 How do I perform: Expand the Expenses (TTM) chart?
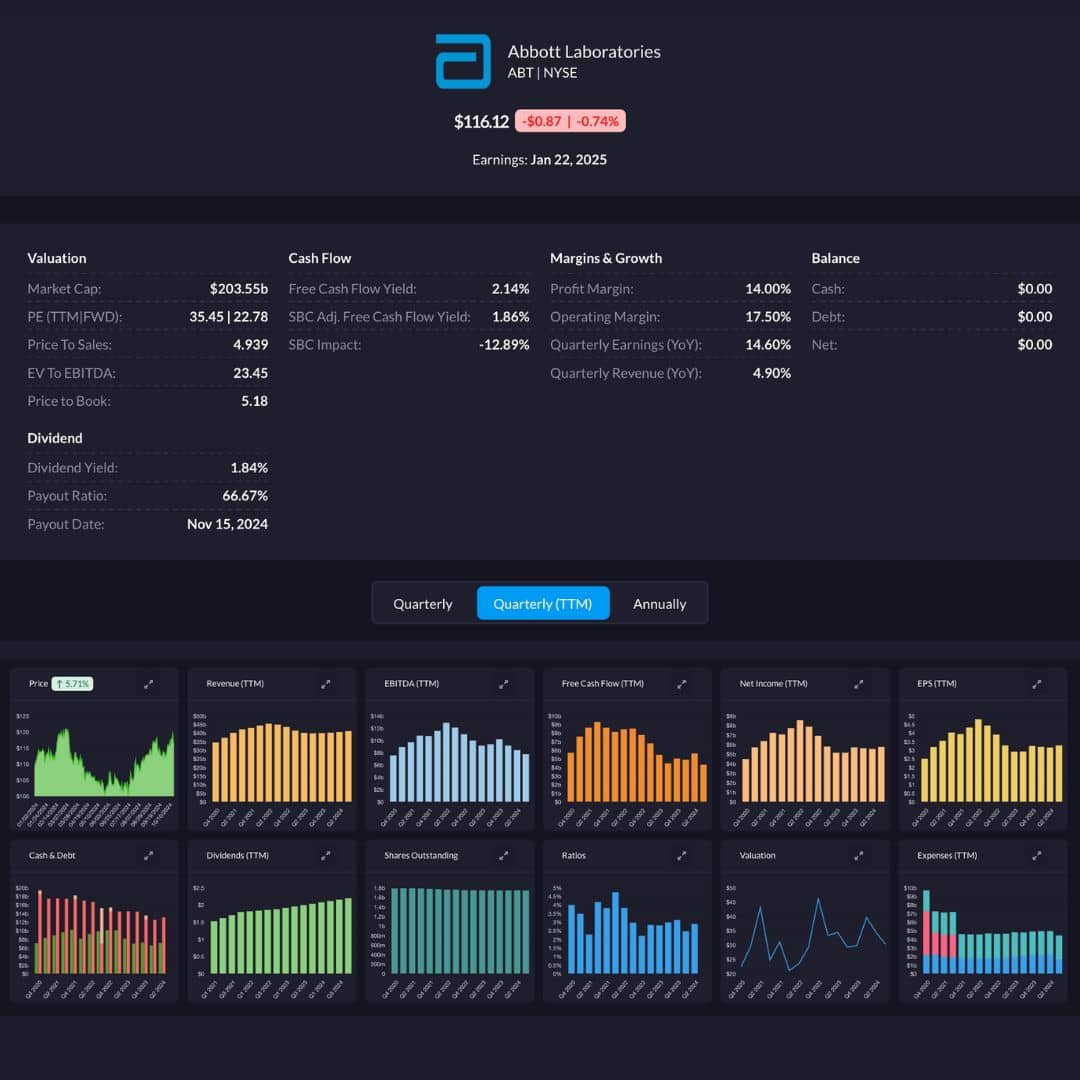pos(1037,855)
